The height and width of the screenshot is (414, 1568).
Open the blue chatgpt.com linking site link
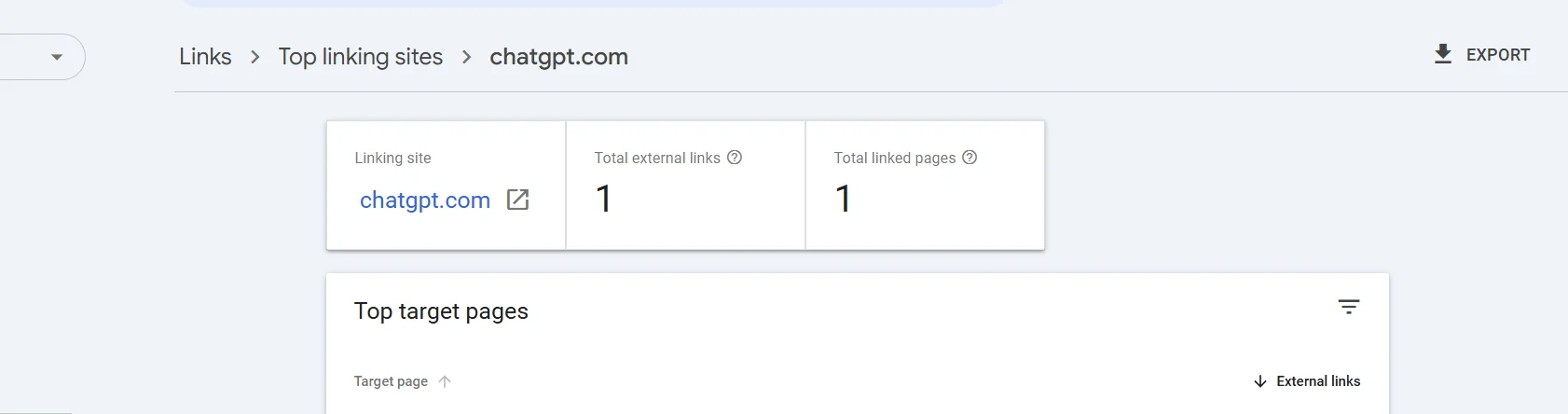[425, 200]
